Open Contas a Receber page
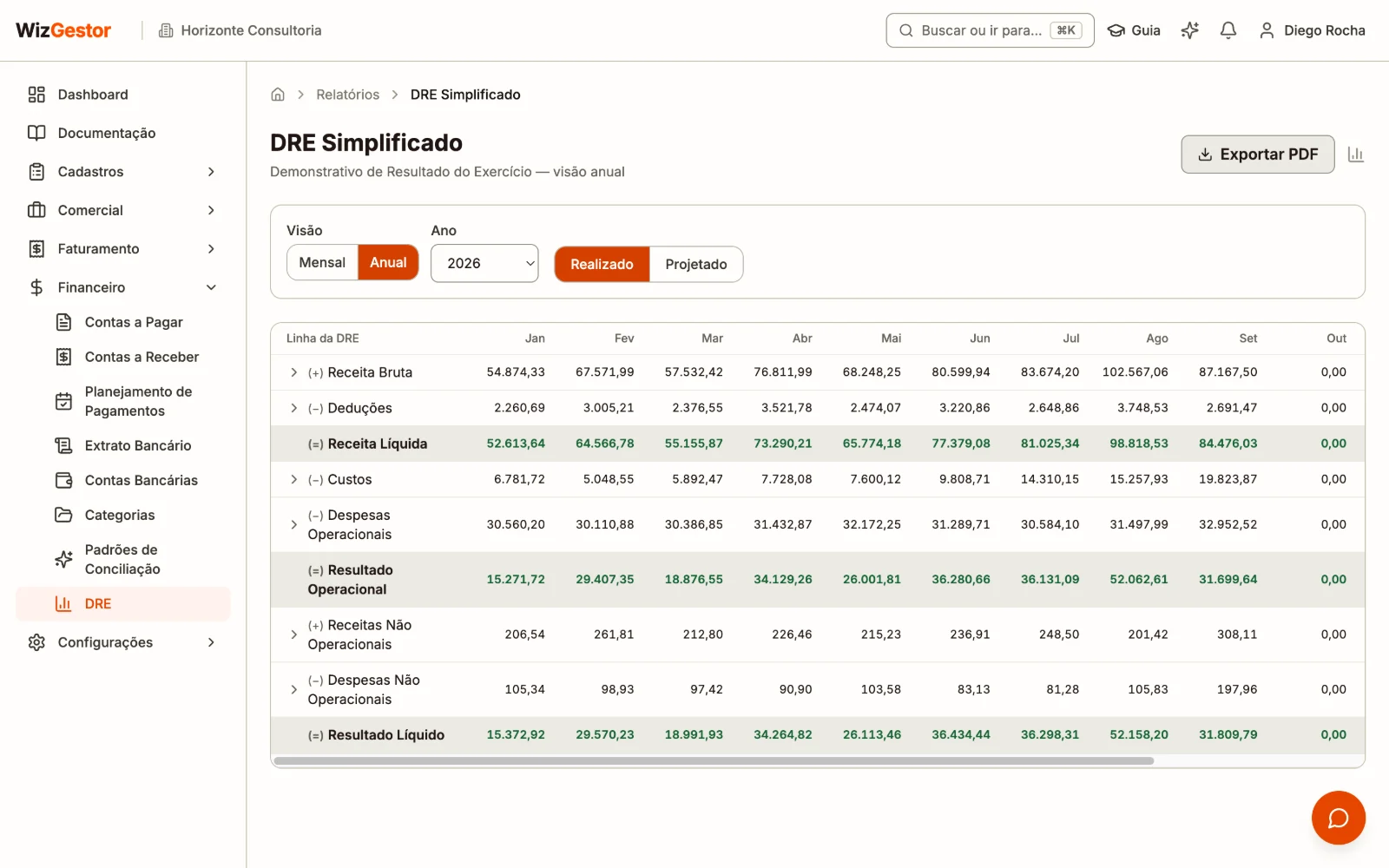 pos(142,357)
